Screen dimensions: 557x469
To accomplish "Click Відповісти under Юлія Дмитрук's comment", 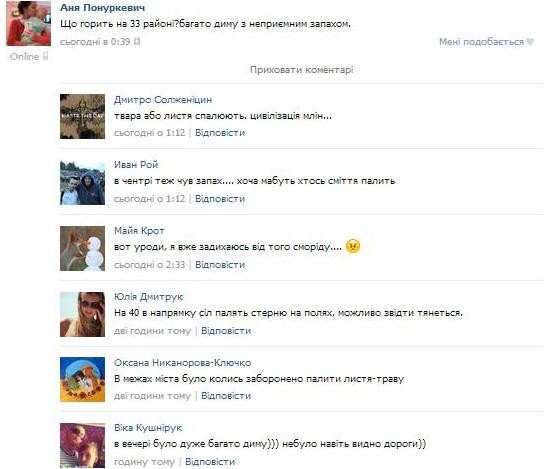I will tap(226, 331).
